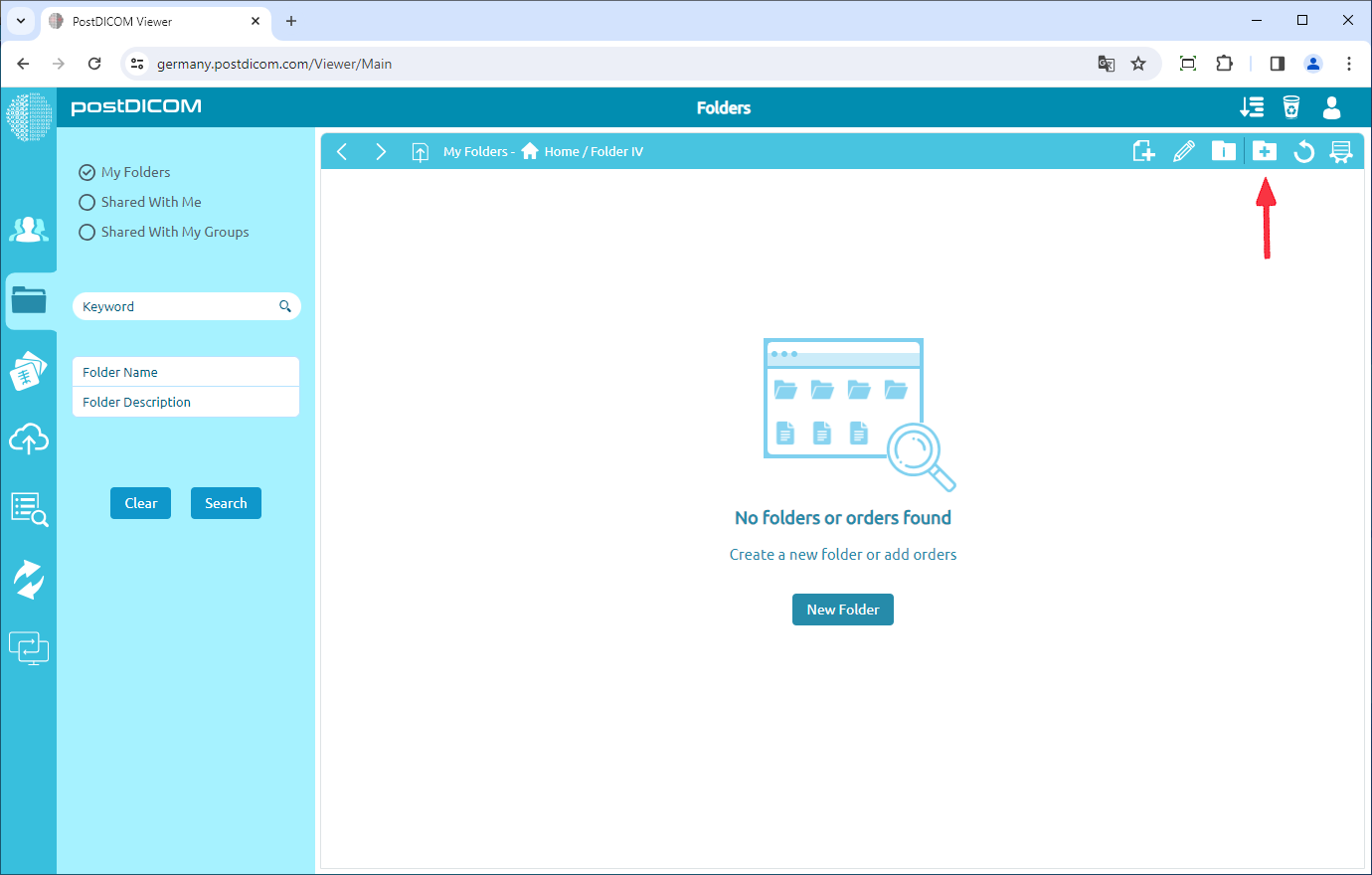Open the cloud upload panel from the sidebar

pos(29,438)
